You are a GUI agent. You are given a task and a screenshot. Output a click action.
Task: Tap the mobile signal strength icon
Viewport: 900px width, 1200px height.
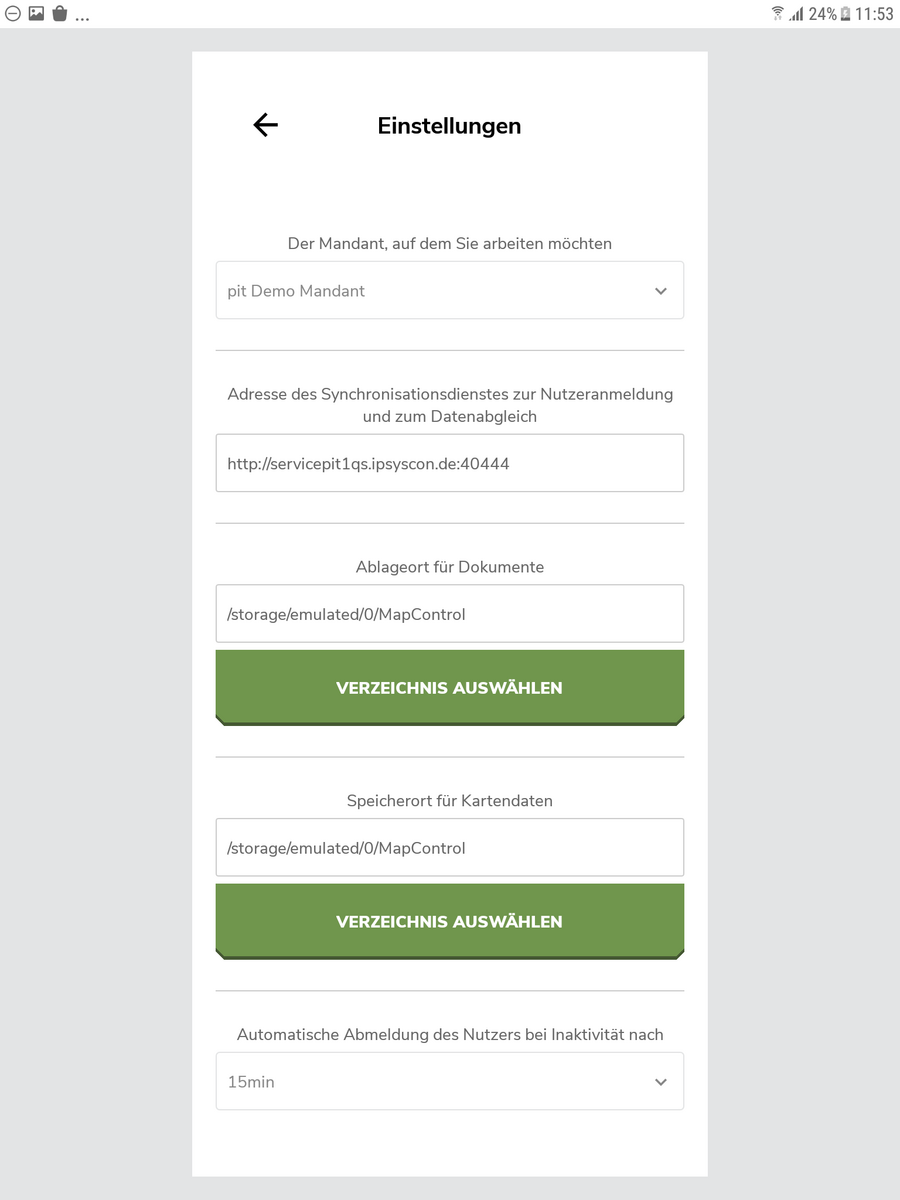click(796, 14)
